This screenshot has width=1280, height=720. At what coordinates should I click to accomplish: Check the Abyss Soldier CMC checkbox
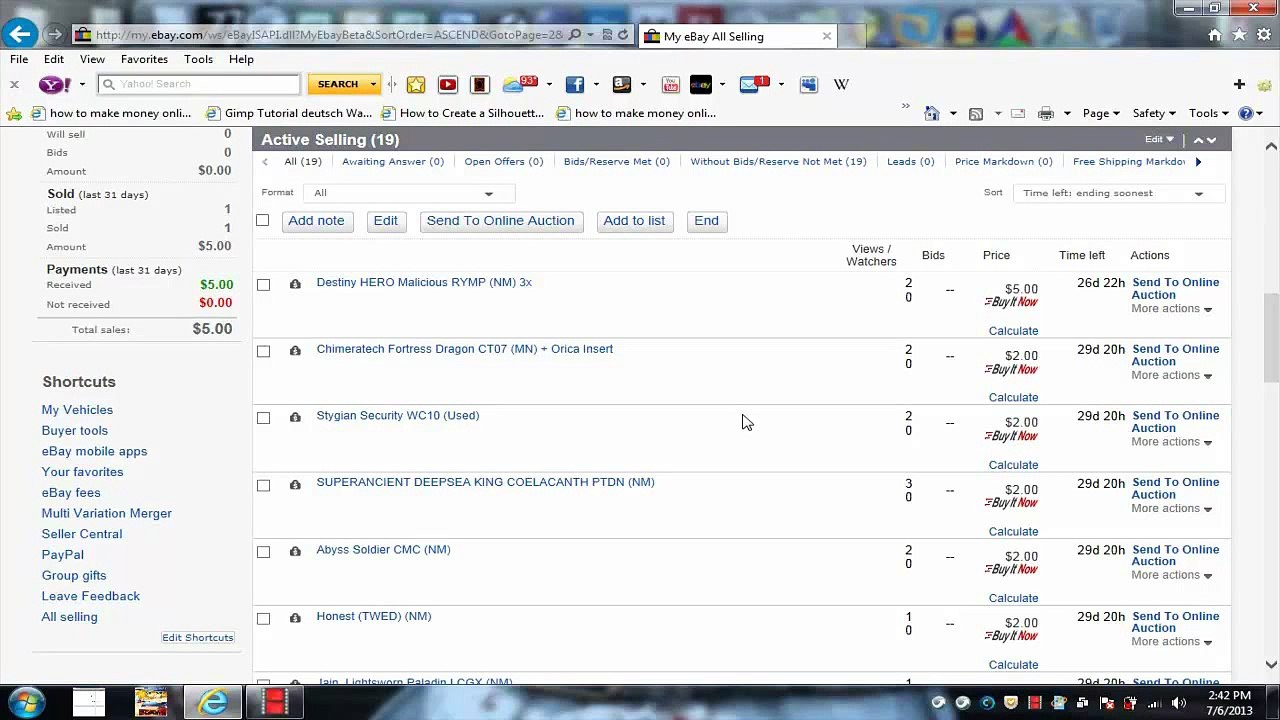click(x=263, y=552)
